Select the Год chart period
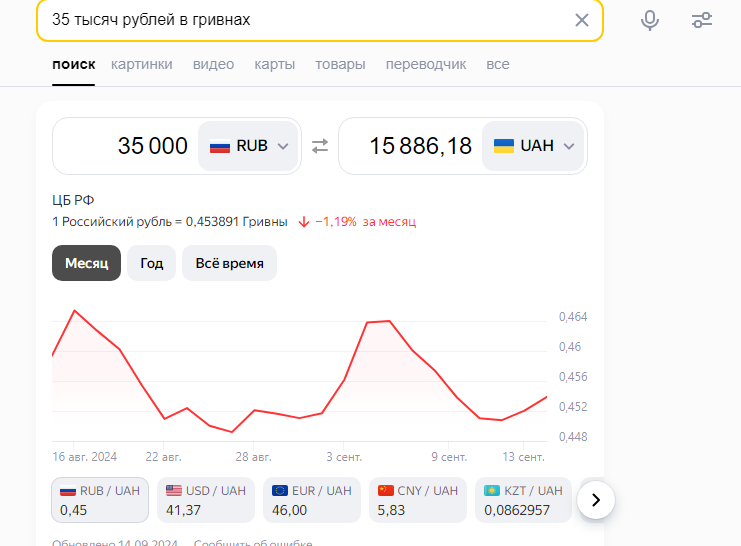The width and height of the screenshot is (741, 546). (x=152, y=263)
